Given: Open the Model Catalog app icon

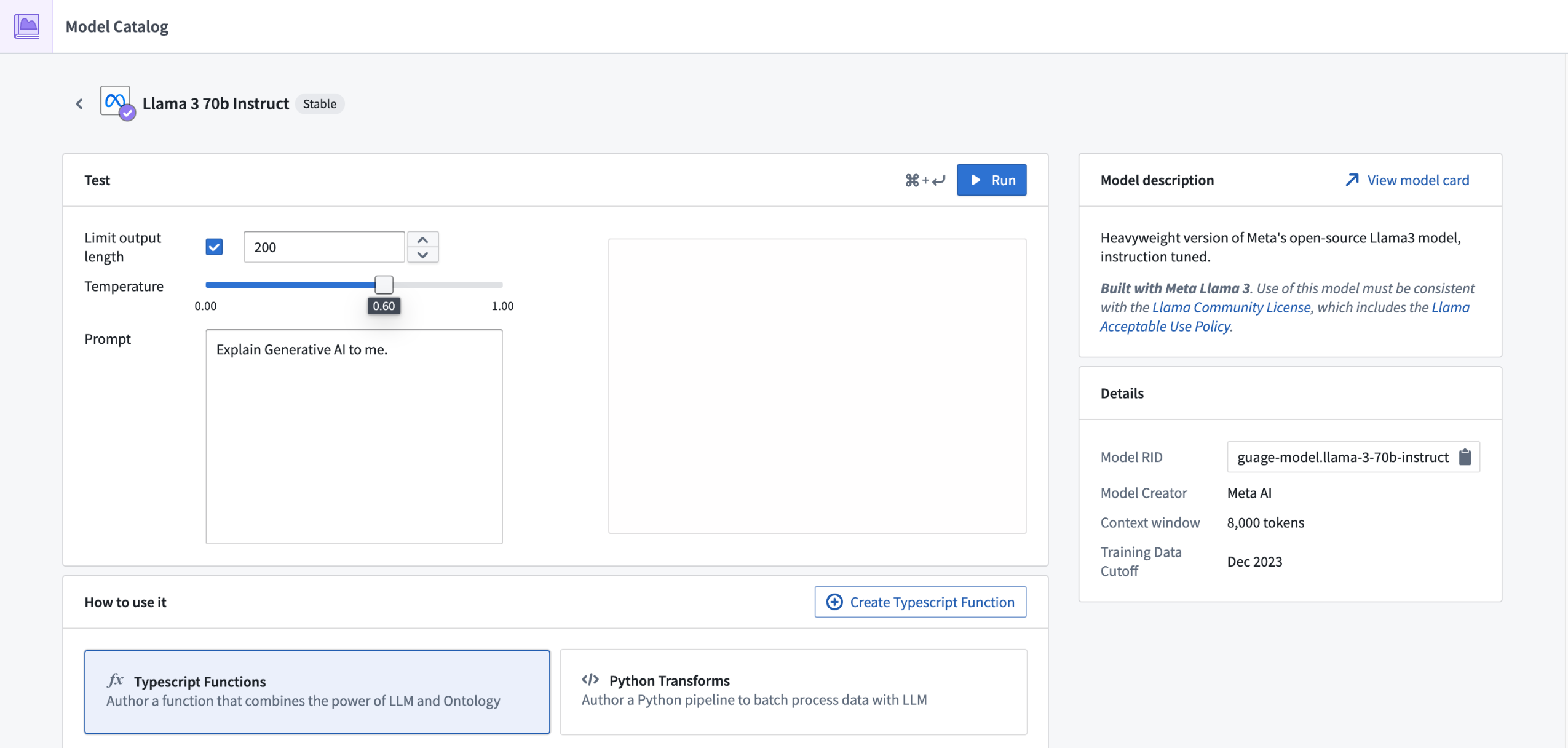Looking at the screenshot, I should [x=26, y=26].
